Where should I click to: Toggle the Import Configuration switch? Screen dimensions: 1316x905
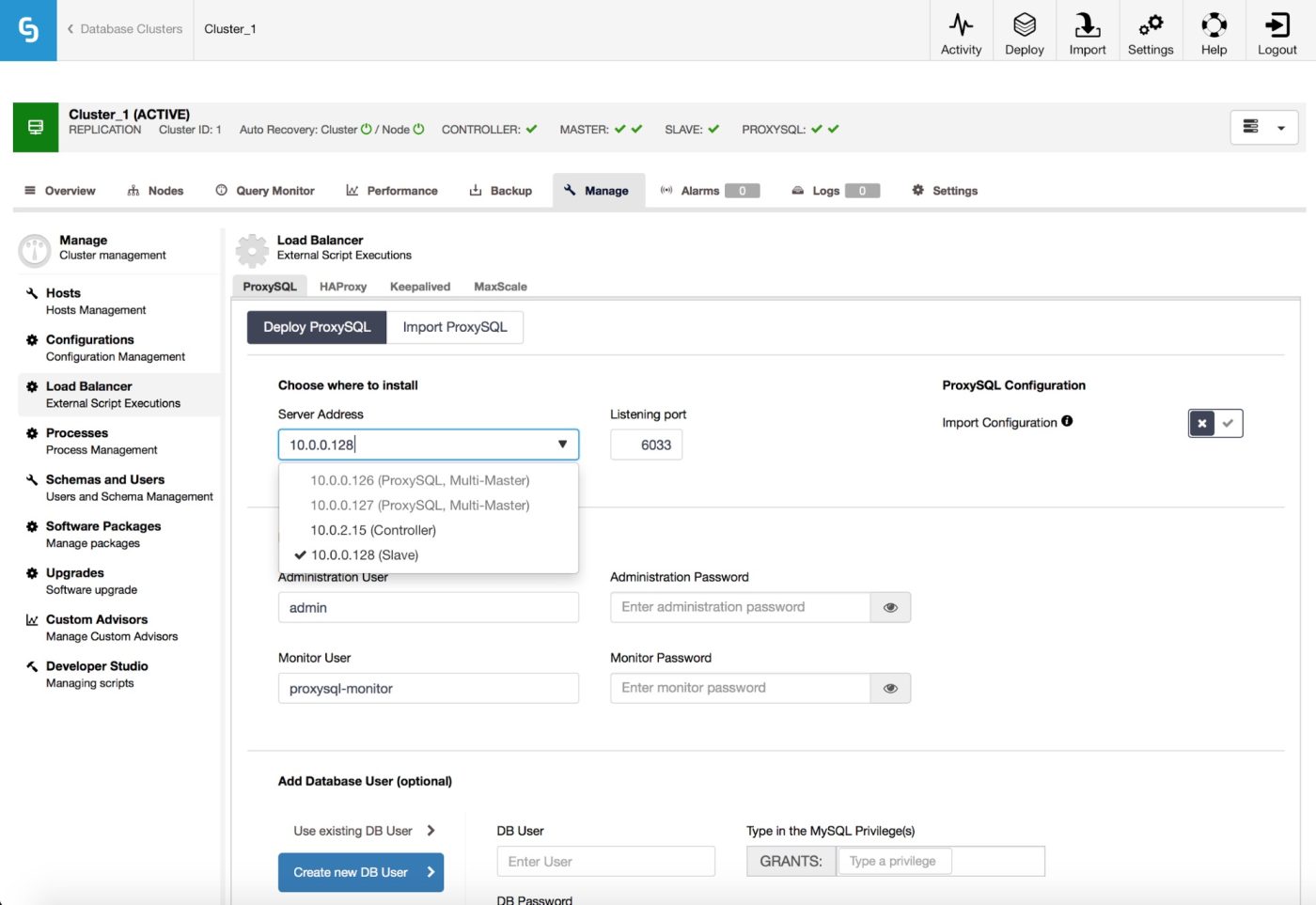[x=1215, y=424]
